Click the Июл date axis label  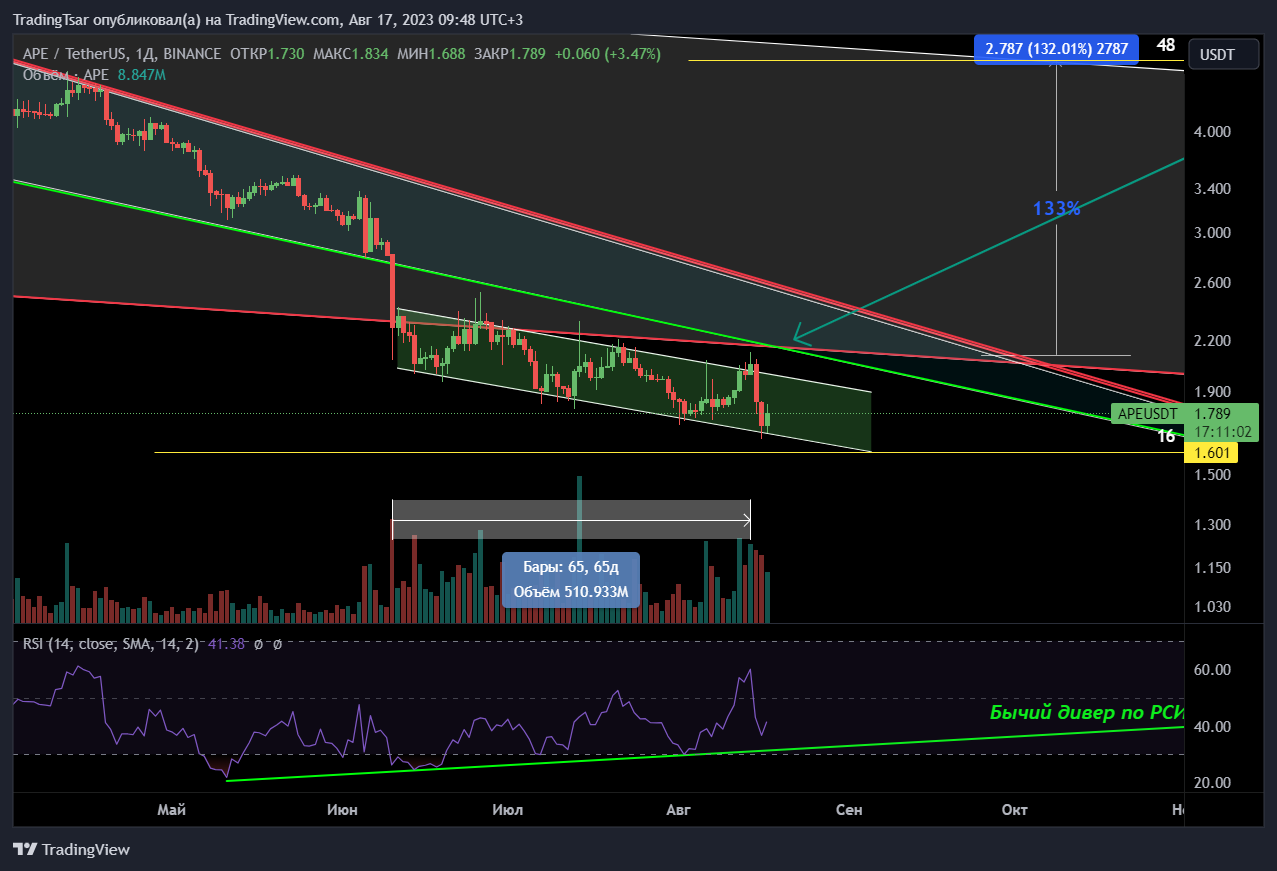[x=507, y=810]
